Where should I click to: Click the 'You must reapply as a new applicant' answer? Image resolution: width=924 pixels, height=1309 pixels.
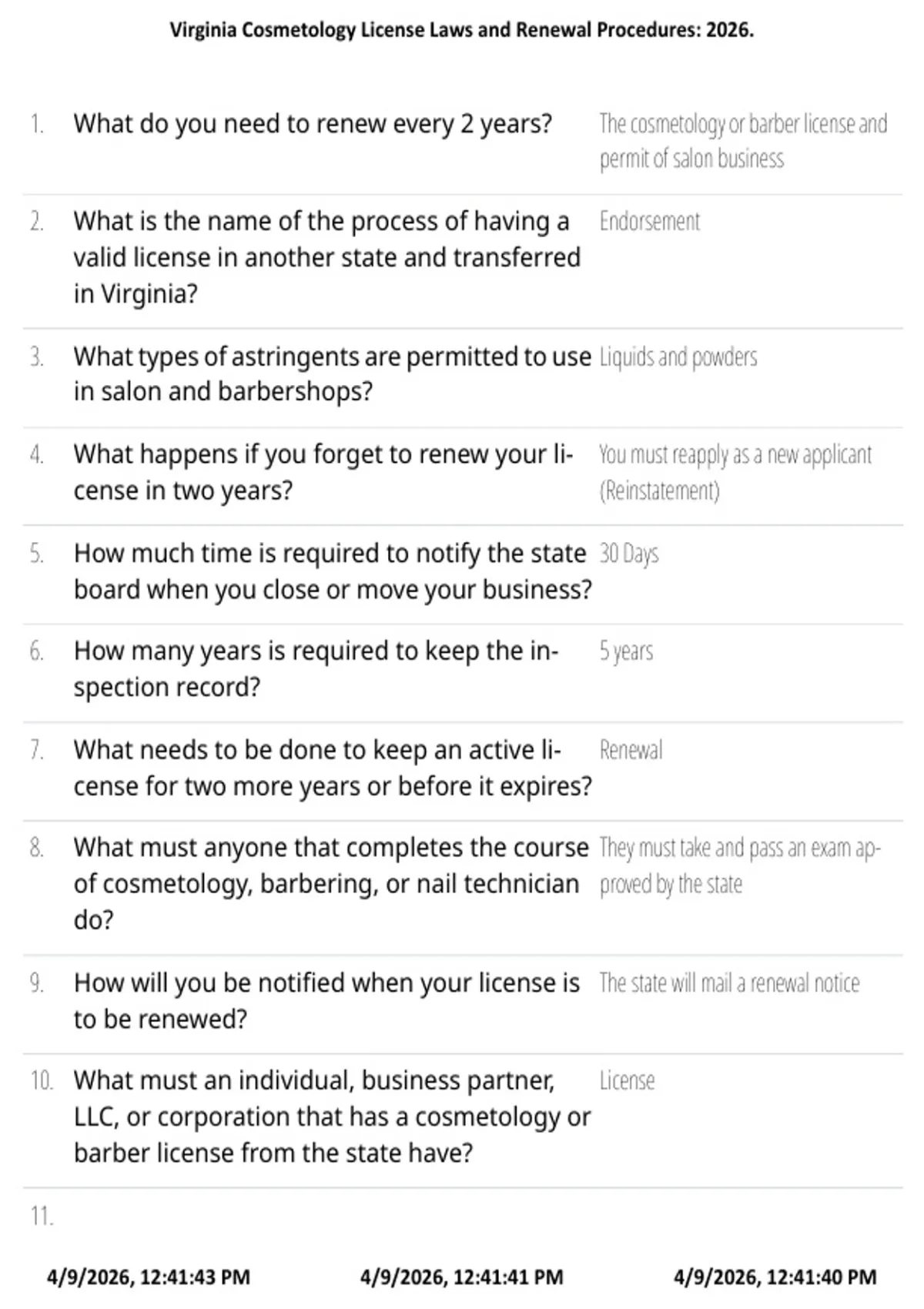[735, 472]
